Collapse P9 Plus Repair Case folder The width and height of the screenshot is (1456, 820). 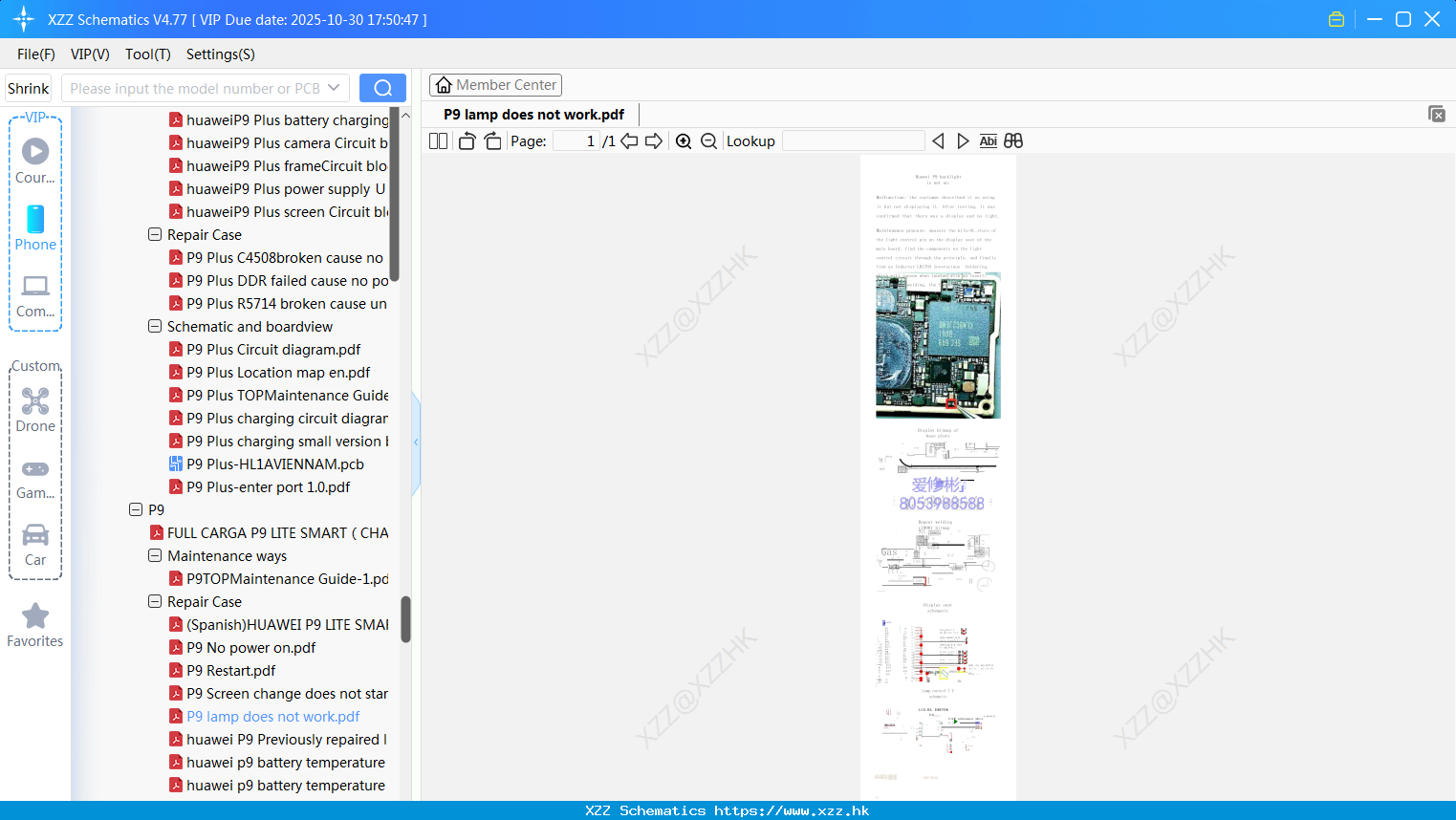[x=155, y=234]
